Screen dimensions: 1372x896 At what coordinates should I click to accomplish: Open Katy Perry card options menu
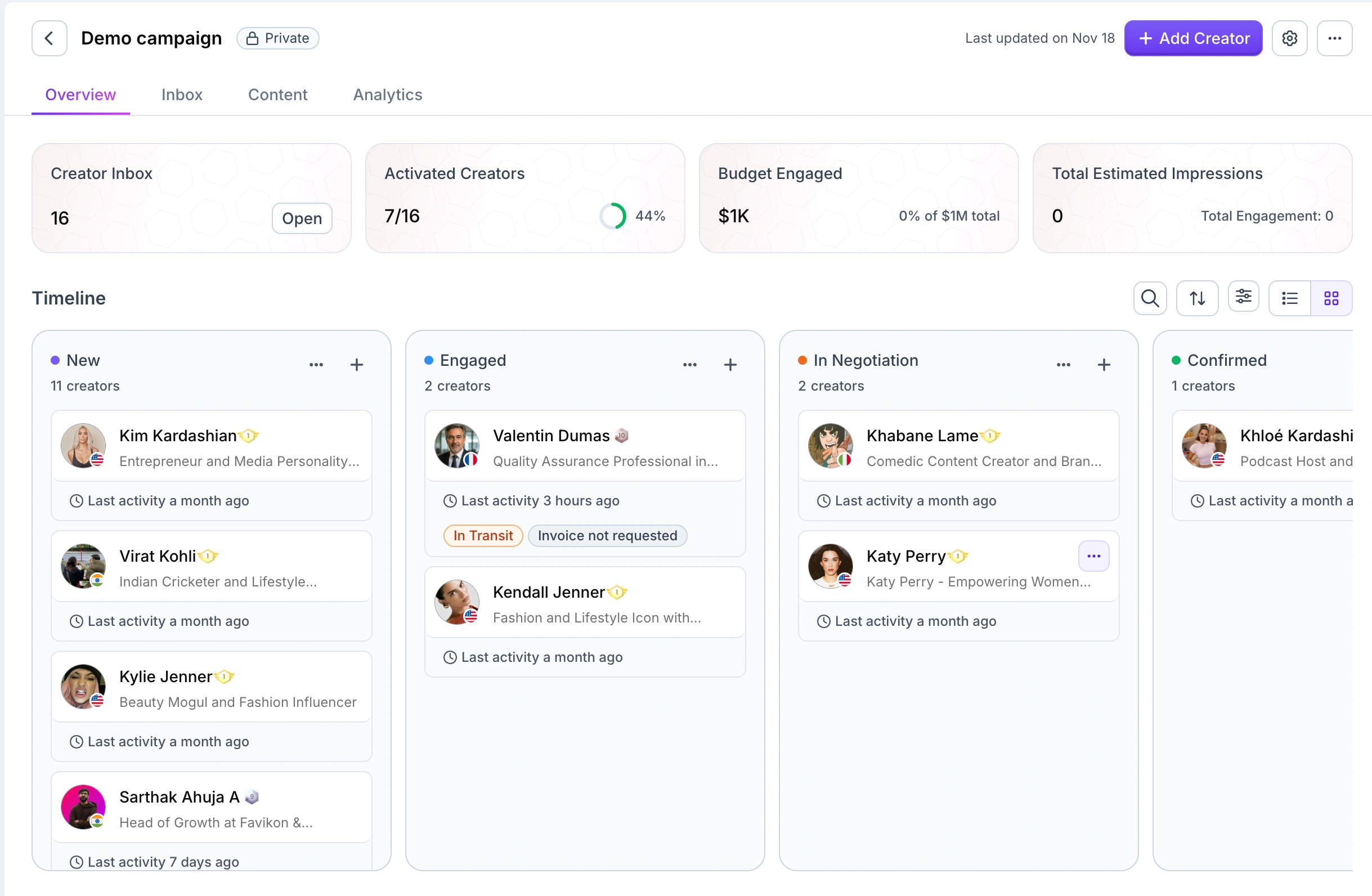click(x=1093, y=556)
